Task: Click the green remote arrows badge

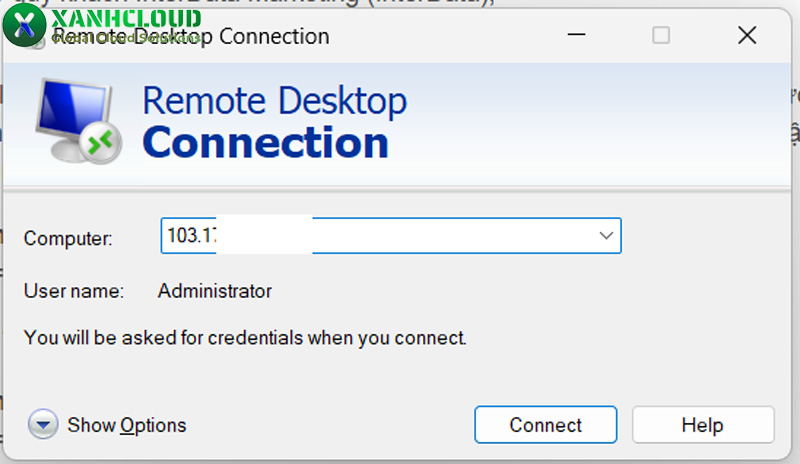Action: 100,144
